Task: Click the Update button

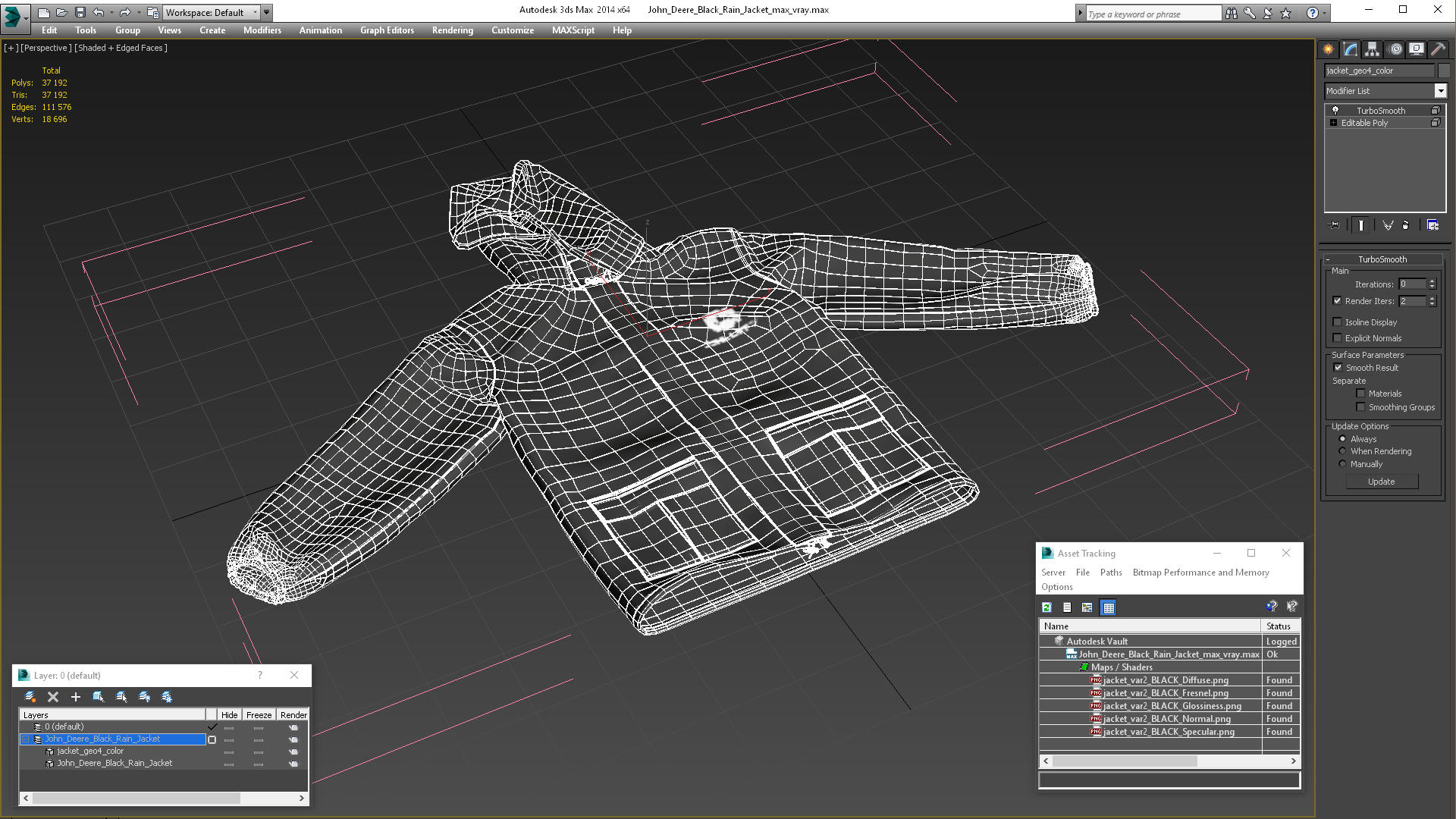Action: click(1381, 482)
